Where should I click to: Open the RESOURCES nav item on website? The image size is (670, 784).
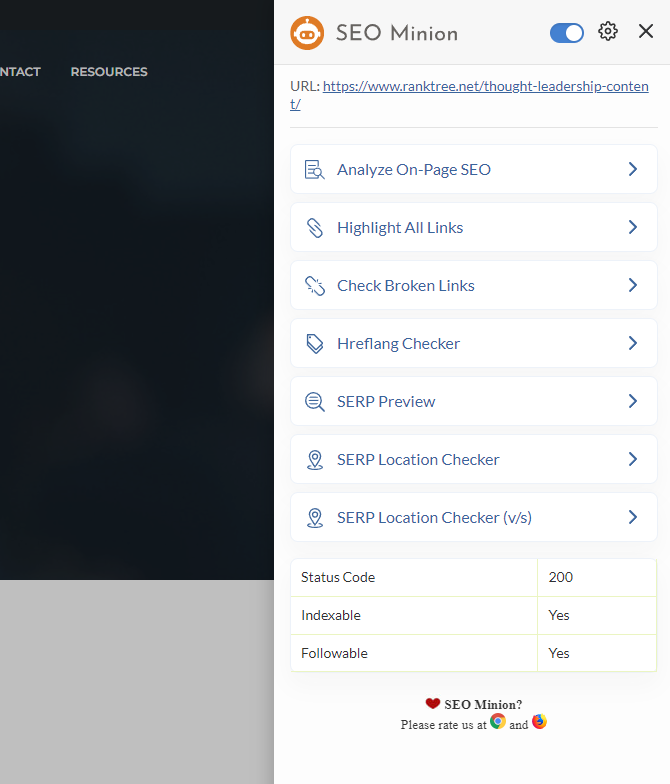(109, 72)
